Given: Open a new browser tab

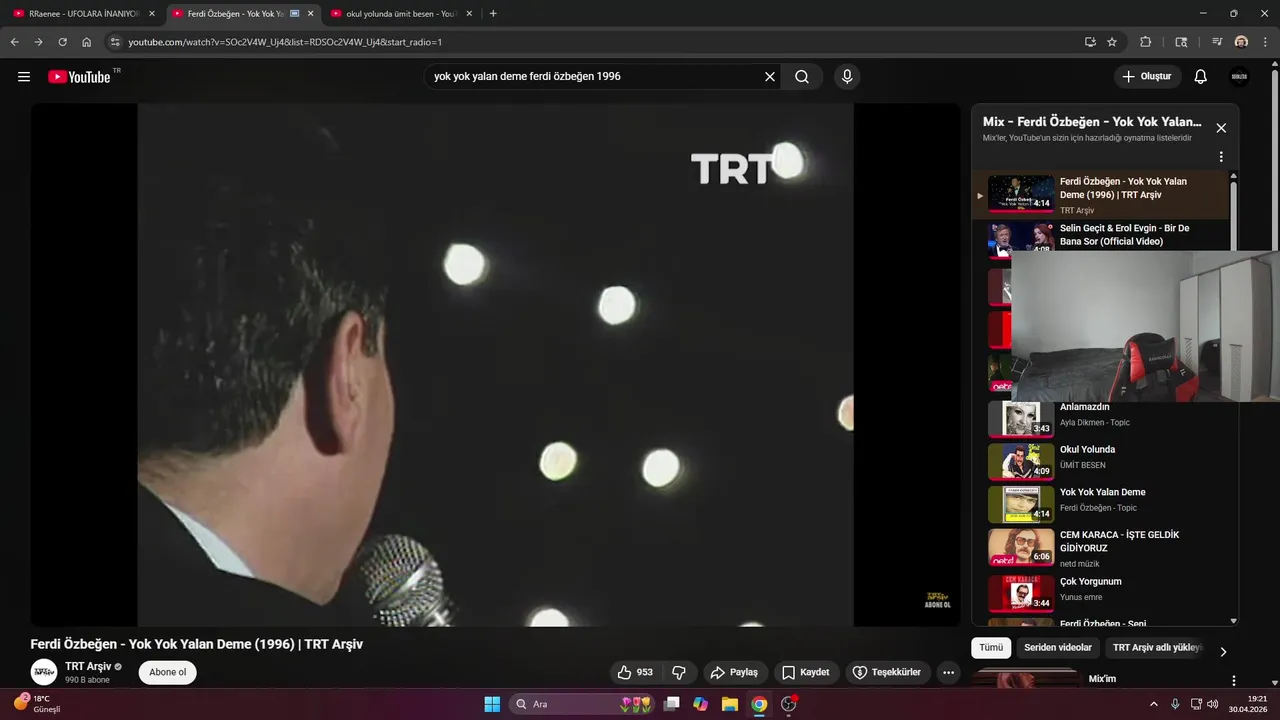Looking at the screenshot, I should tap(493, 14).
